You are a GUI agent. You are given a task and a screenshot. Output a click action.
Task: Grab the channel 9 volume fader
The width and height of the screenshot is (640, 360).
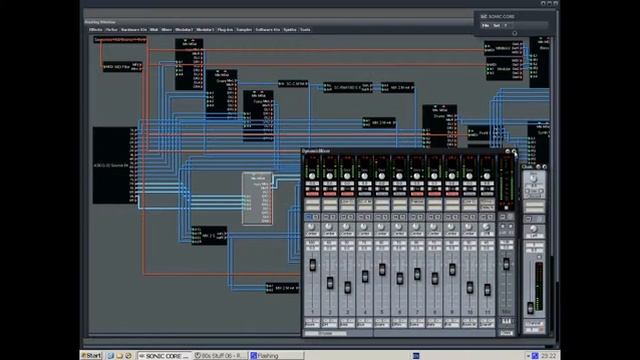tap(452, 269)
